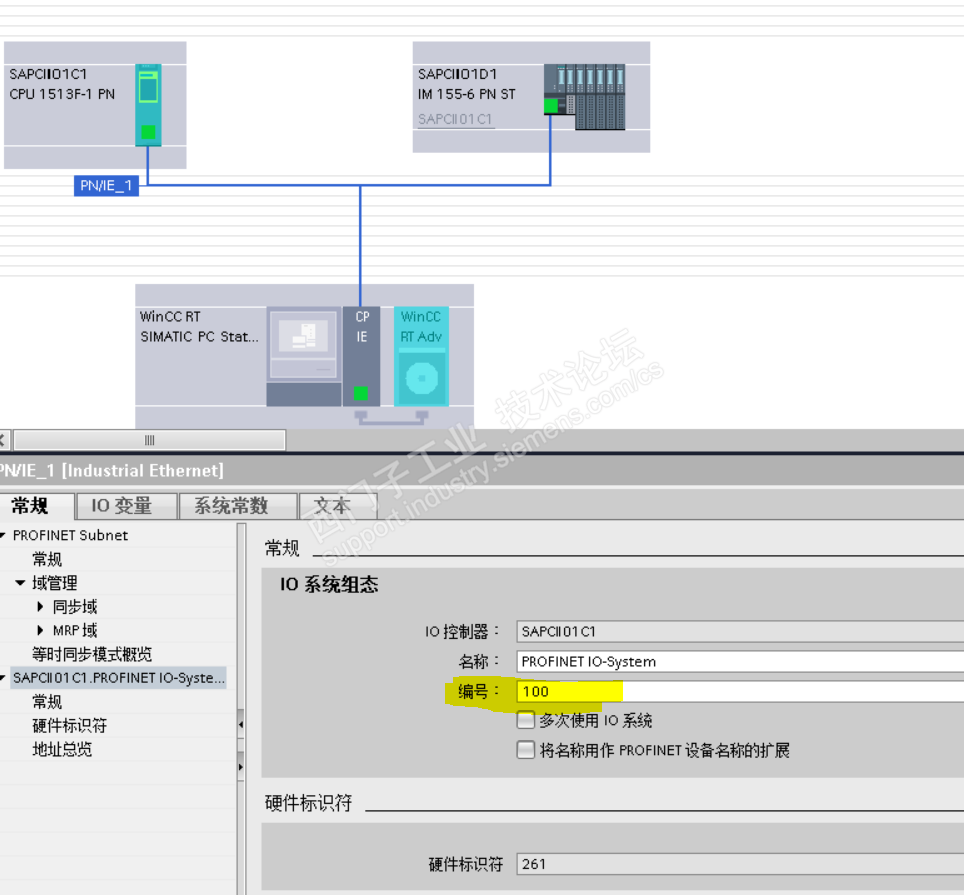Select 常规 under PROFINET Subnet

click(47, 559)
